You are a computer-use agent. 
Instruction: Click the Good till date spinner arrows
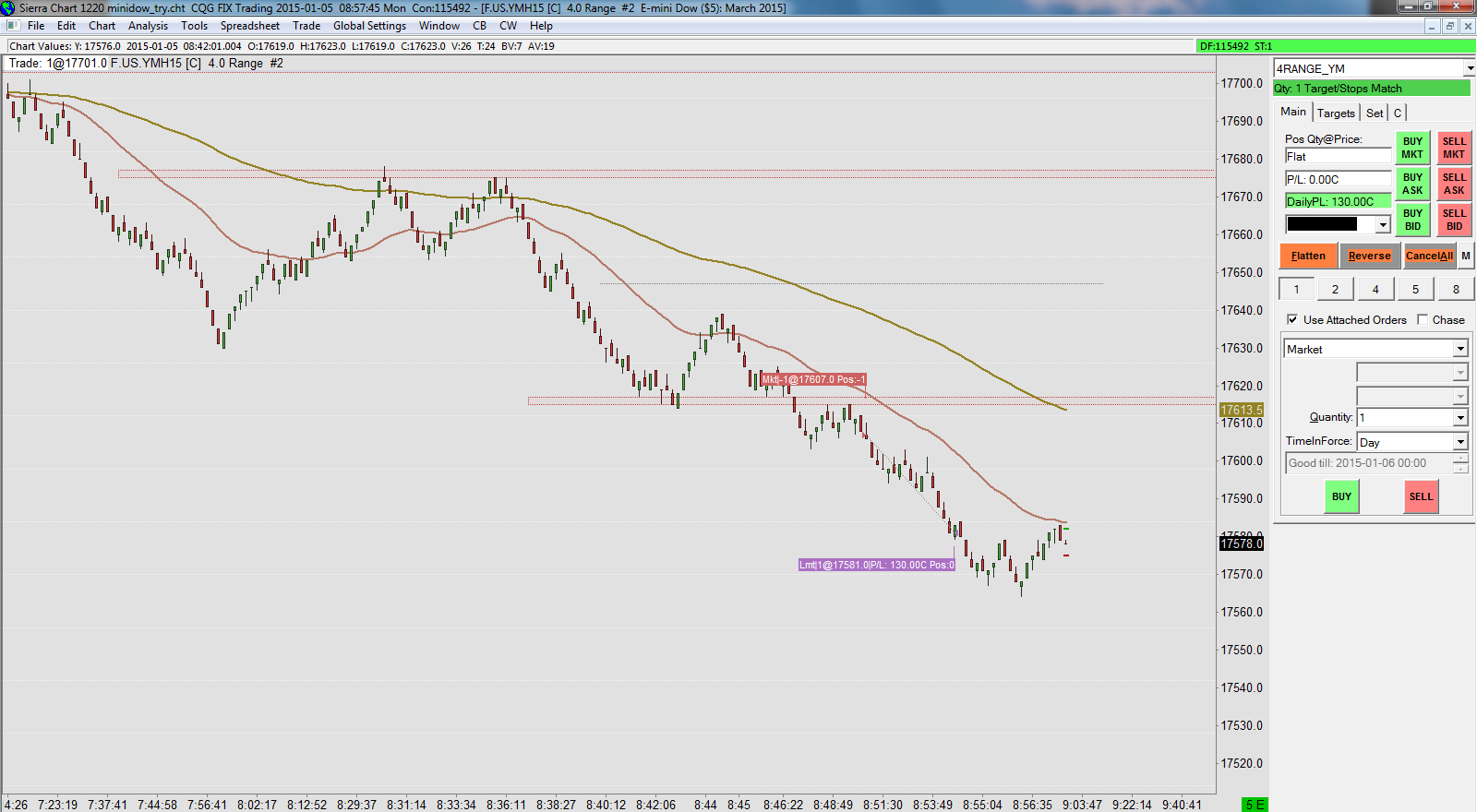tap(1460, 463)
